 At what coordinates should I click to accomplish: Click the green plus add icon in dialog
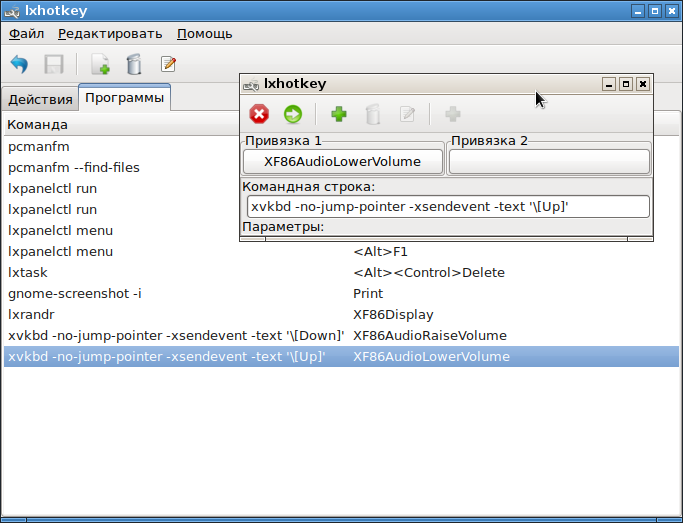tap(339, 114)
